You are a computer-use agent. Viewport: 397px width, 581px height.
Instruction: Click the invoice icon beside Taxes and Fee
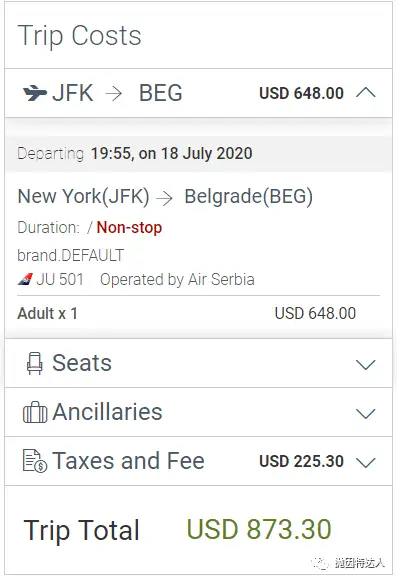pyautogui.click(x=35, y=461)
